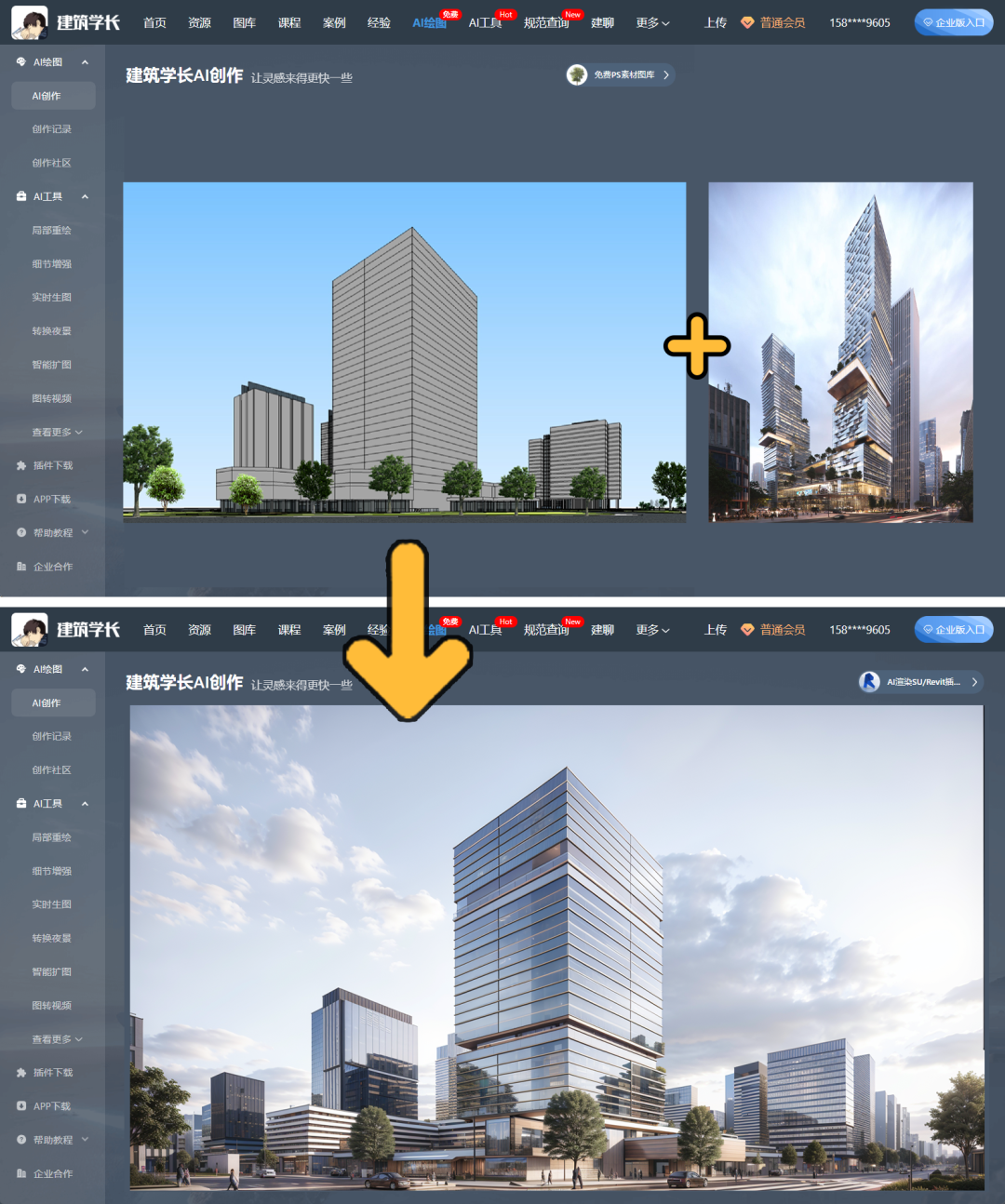The width and height of the screenshot is (1005, 1204).
Task: Open AI绘图 tab in the upper page navbar
Action: (x=429, y=22)
